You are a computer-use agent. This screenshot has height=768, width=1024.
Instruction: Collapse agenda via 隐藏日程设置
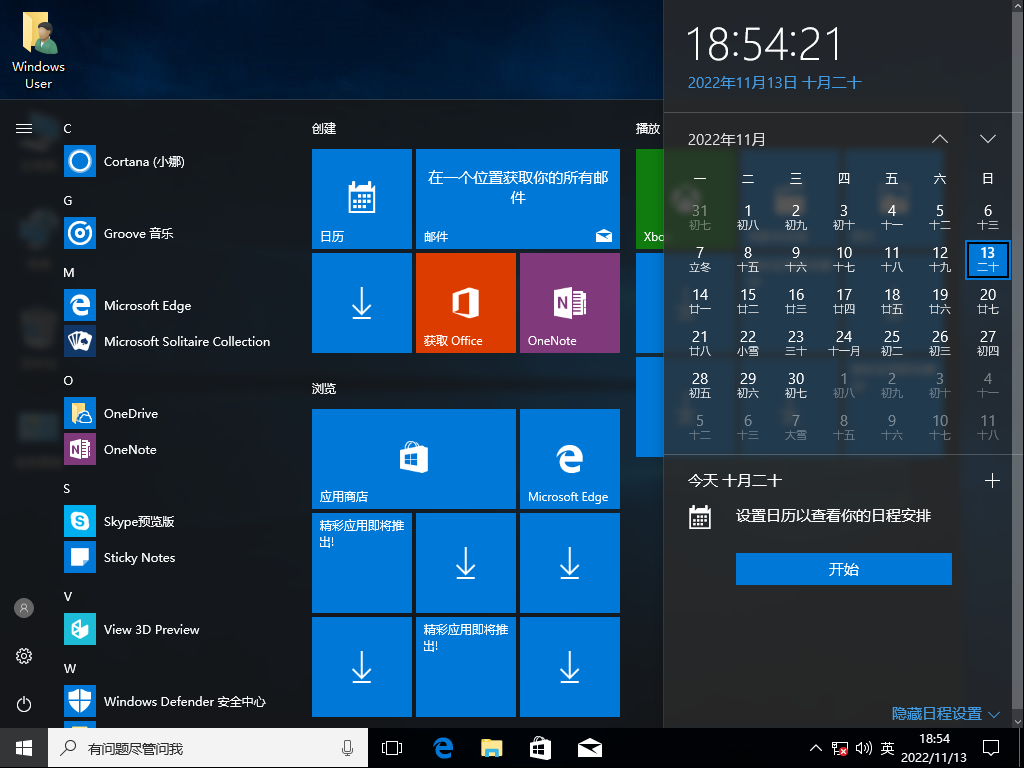pyautogui.click(x=946, y=714)
